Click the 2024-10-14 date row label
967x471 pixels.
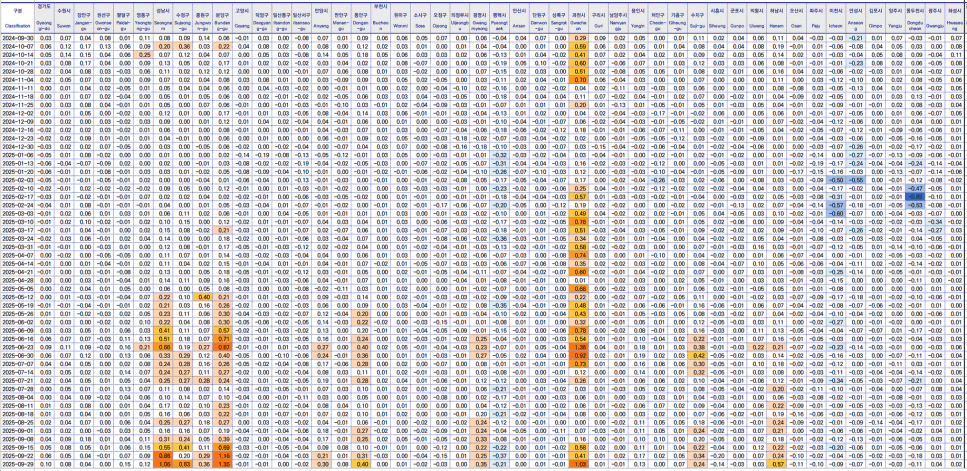coord(18,54)
